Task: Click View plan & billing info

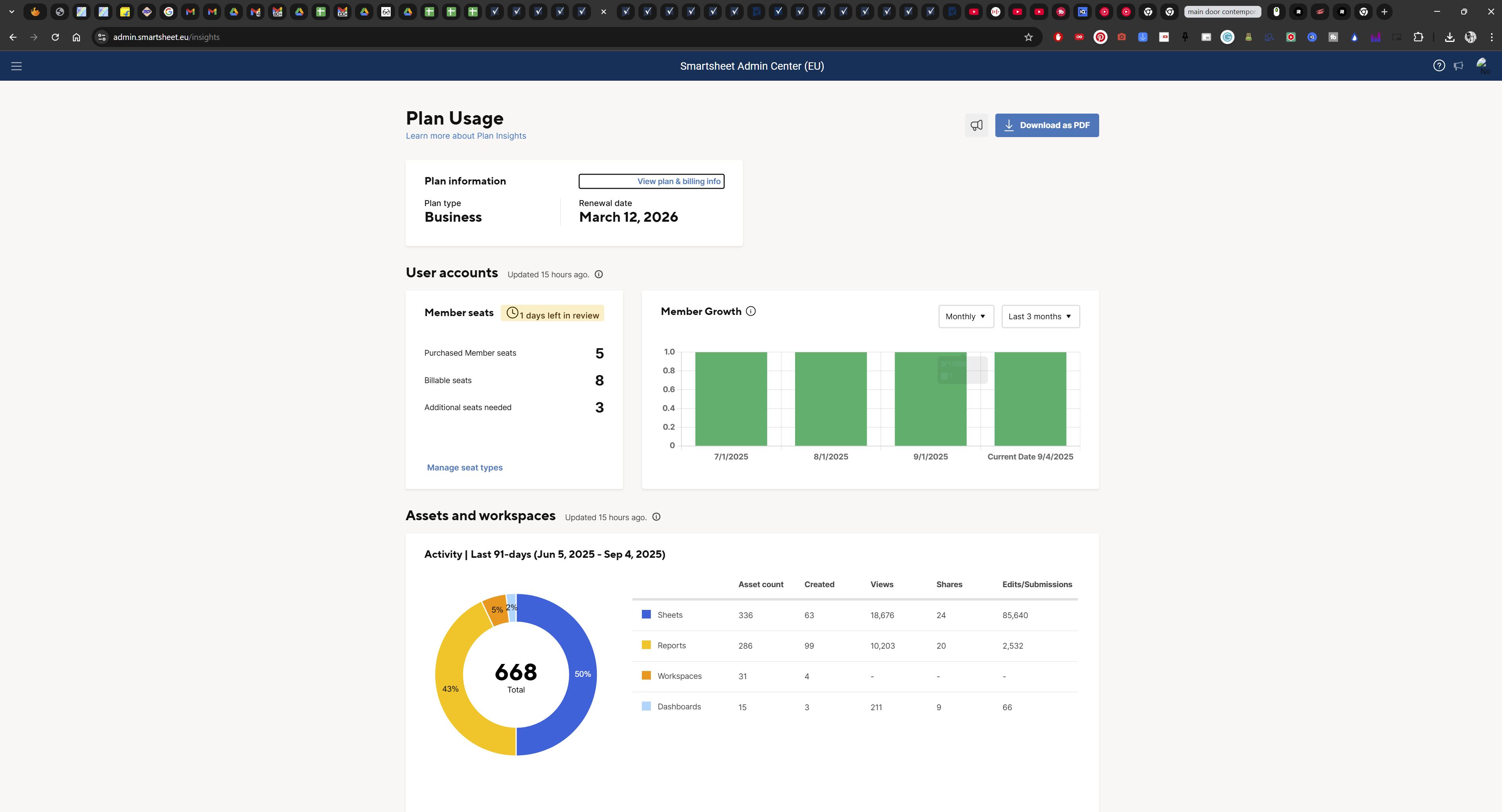Action: [651, 181]
